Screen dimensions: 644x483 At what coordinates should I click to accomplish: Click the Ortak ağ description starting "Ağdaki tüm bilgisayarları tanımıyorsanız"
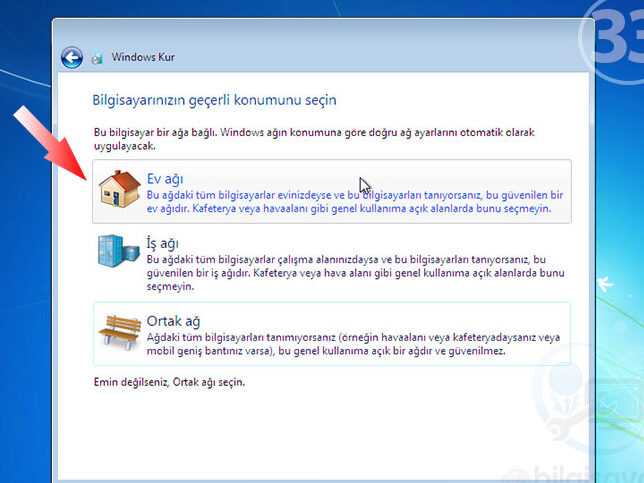pyautogui.click(x=353, y=344)
